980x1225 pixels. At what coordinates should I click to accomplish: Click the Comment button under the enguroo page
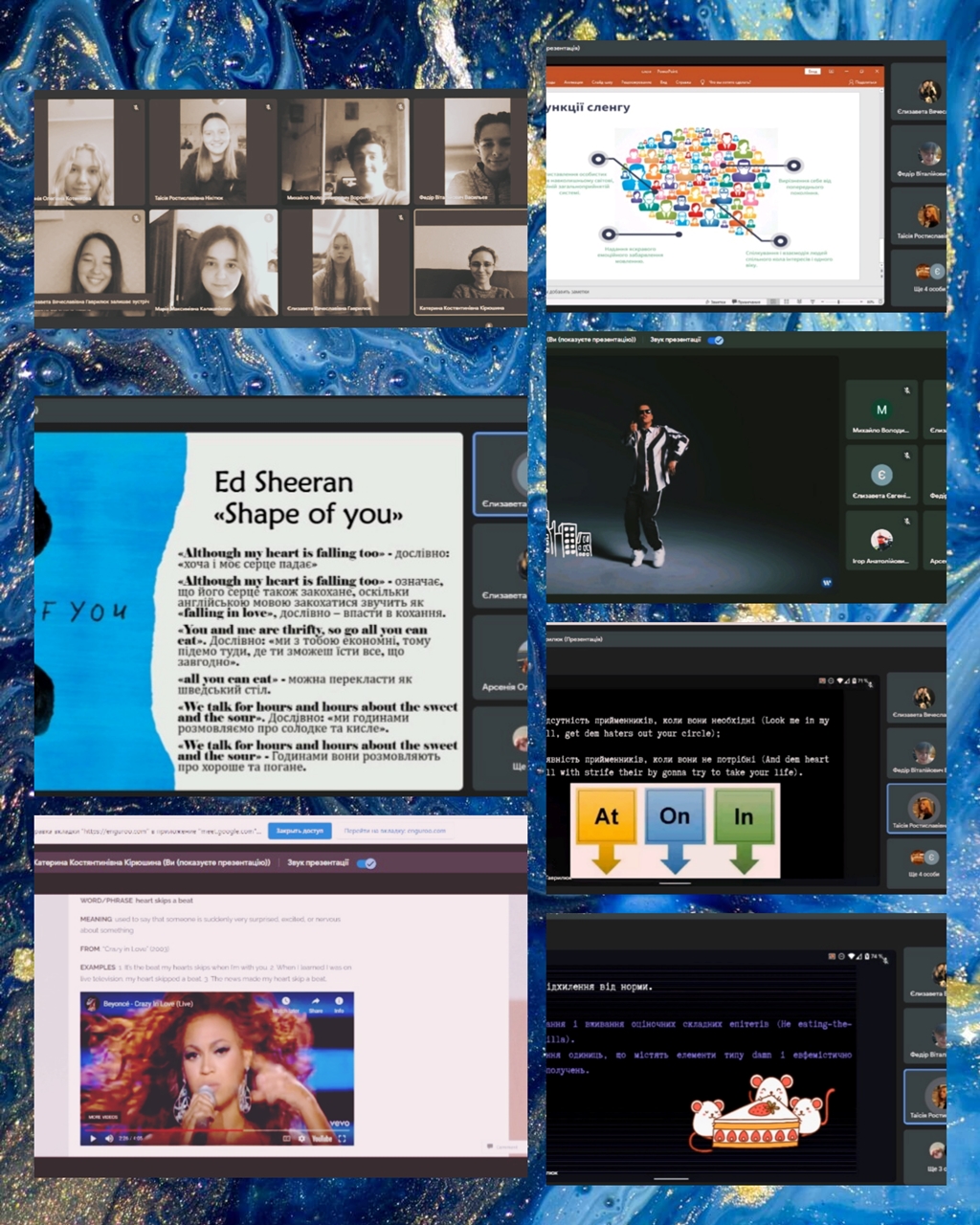coord(502,1147)
